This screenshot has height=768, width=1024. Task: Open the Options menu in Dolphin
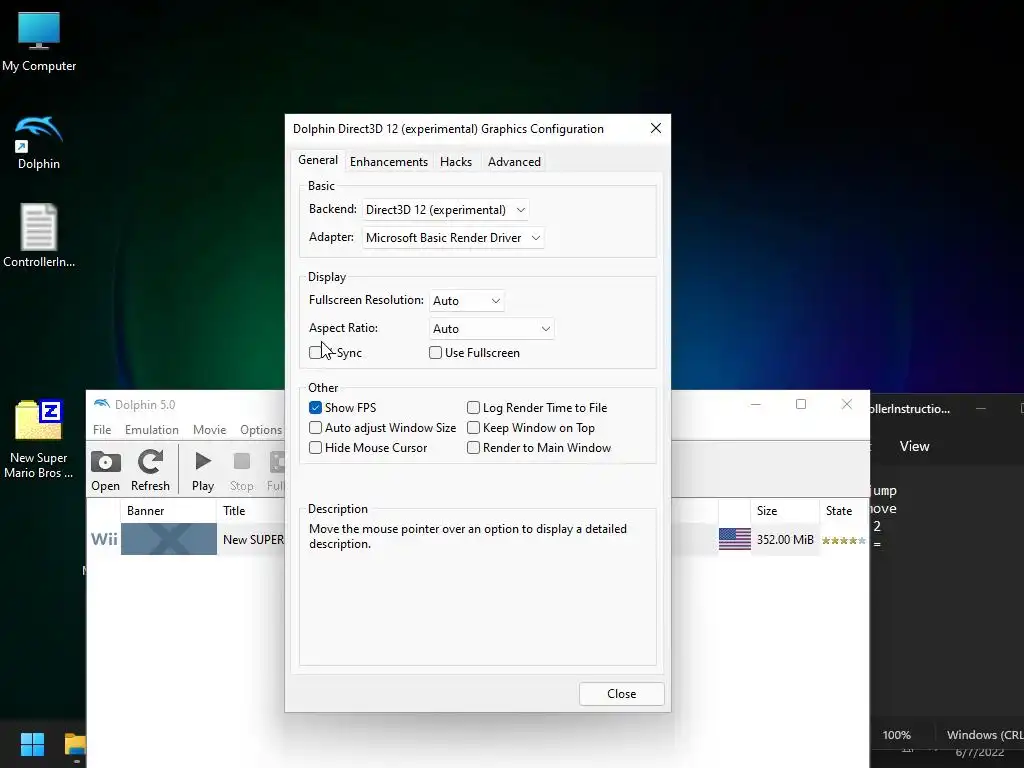(x=261, y=430)
